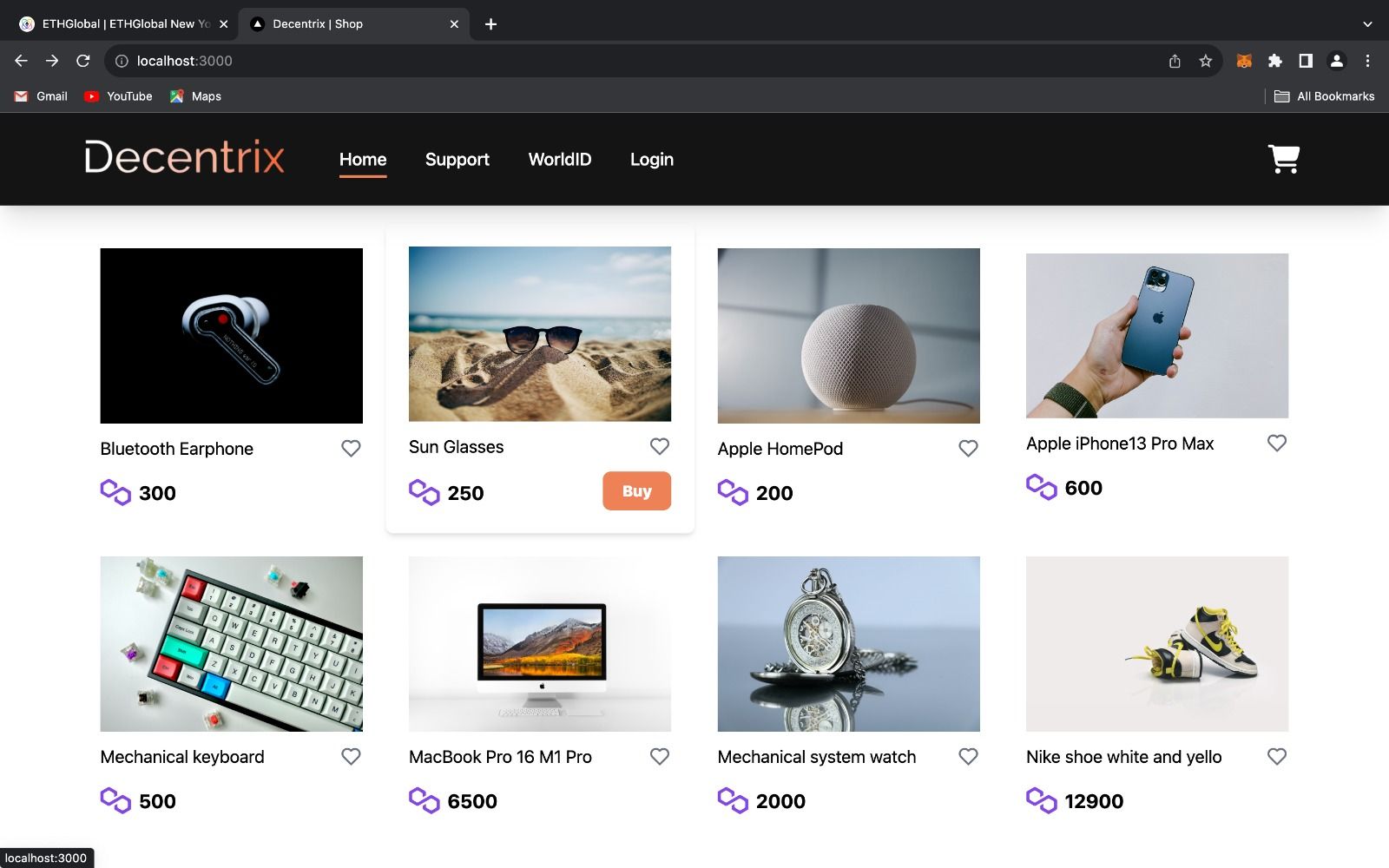Image resolution: width=1389 pixels, height=868 pixels.
Task: Select the MacBook Pro 16 M1 Pro title
Action: (x=500, y=757)
